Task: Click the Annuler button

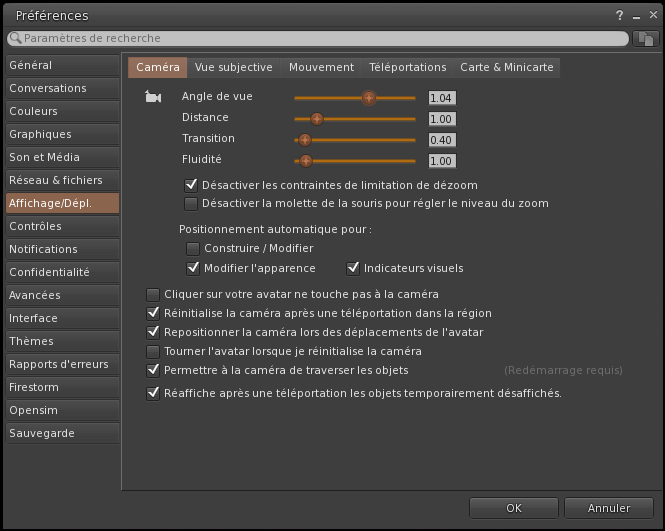Action: tap(609, 508)
